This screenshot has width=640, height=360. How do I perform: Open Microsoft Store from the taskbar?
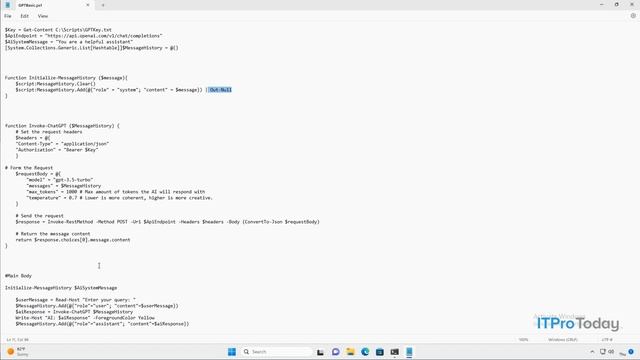(380, 352)
